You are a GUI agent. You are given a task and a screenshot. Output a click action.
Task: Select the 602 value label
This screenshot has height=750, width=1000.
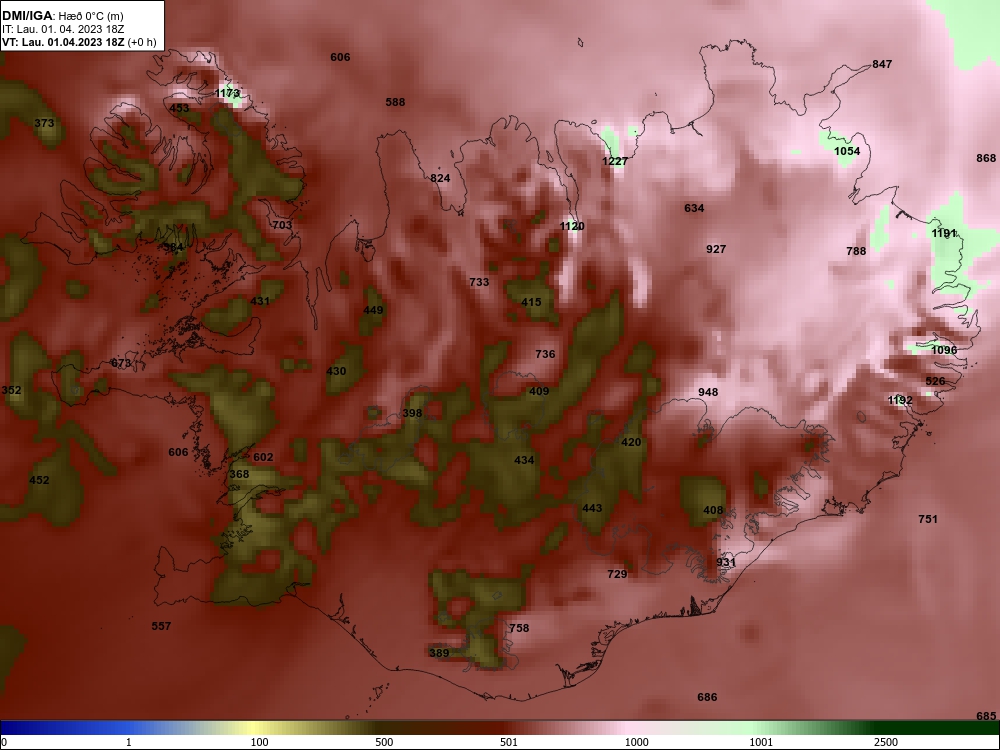263,457
